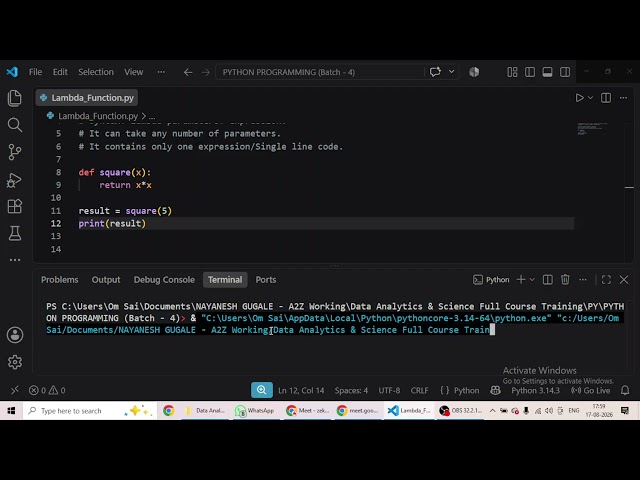640x480 pixels.
Task: Run Python file play button
Action: click(579, 98)
